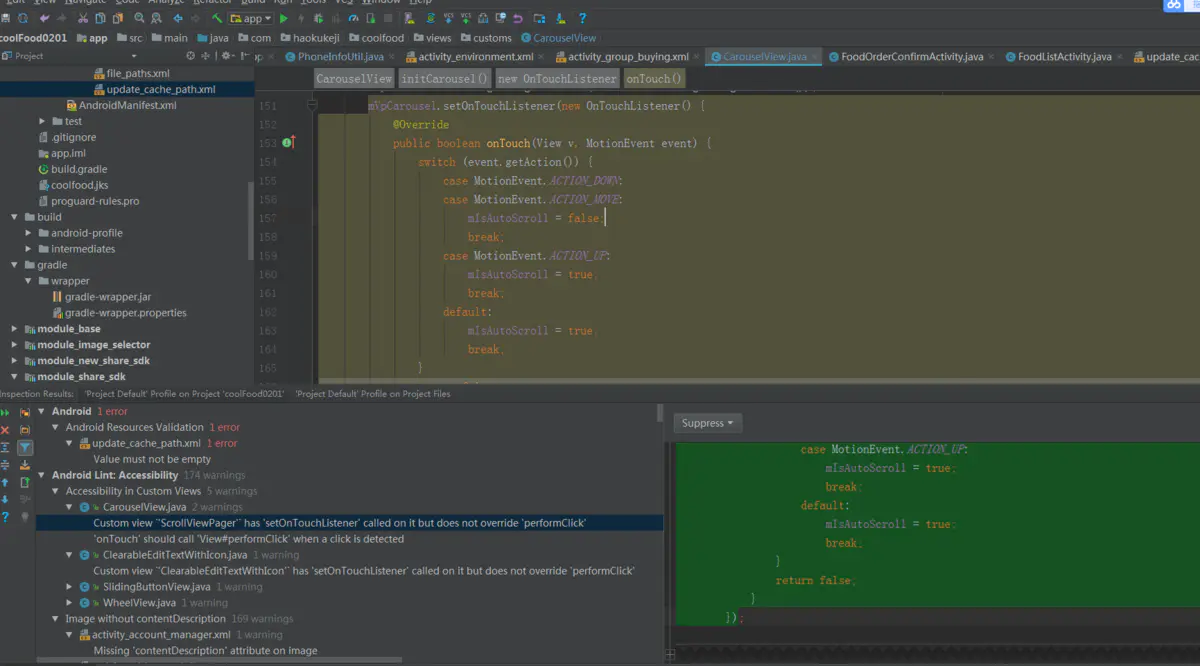The height and width of the screenshot is (666, 1200).
Task: Click the Synchronize toolbar icon
Action: tap(25, 18)
